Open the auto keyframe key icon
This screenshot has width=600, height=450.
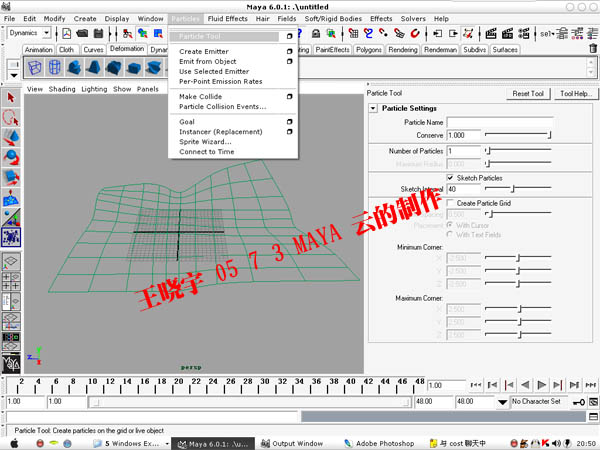(579, 402)
